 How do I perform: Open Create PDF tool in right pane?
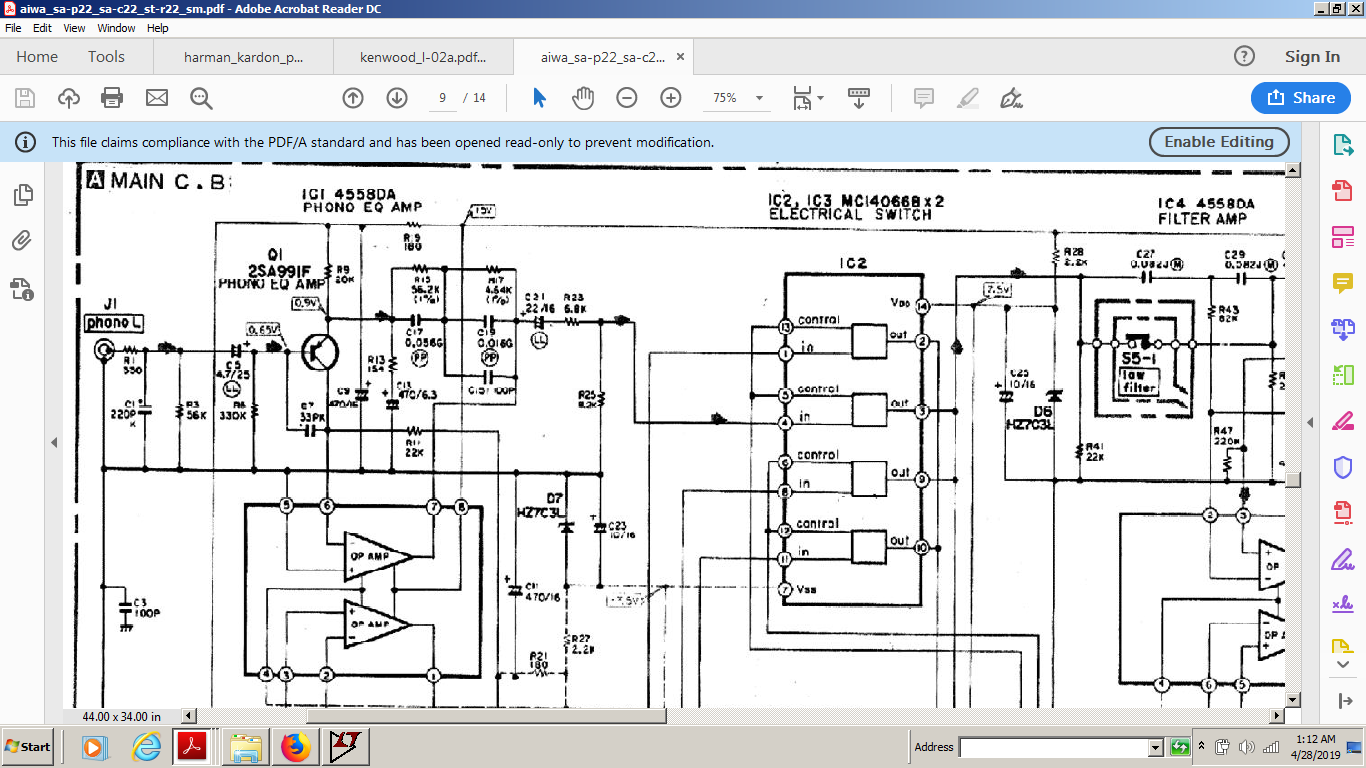[x=1342, y=190]
